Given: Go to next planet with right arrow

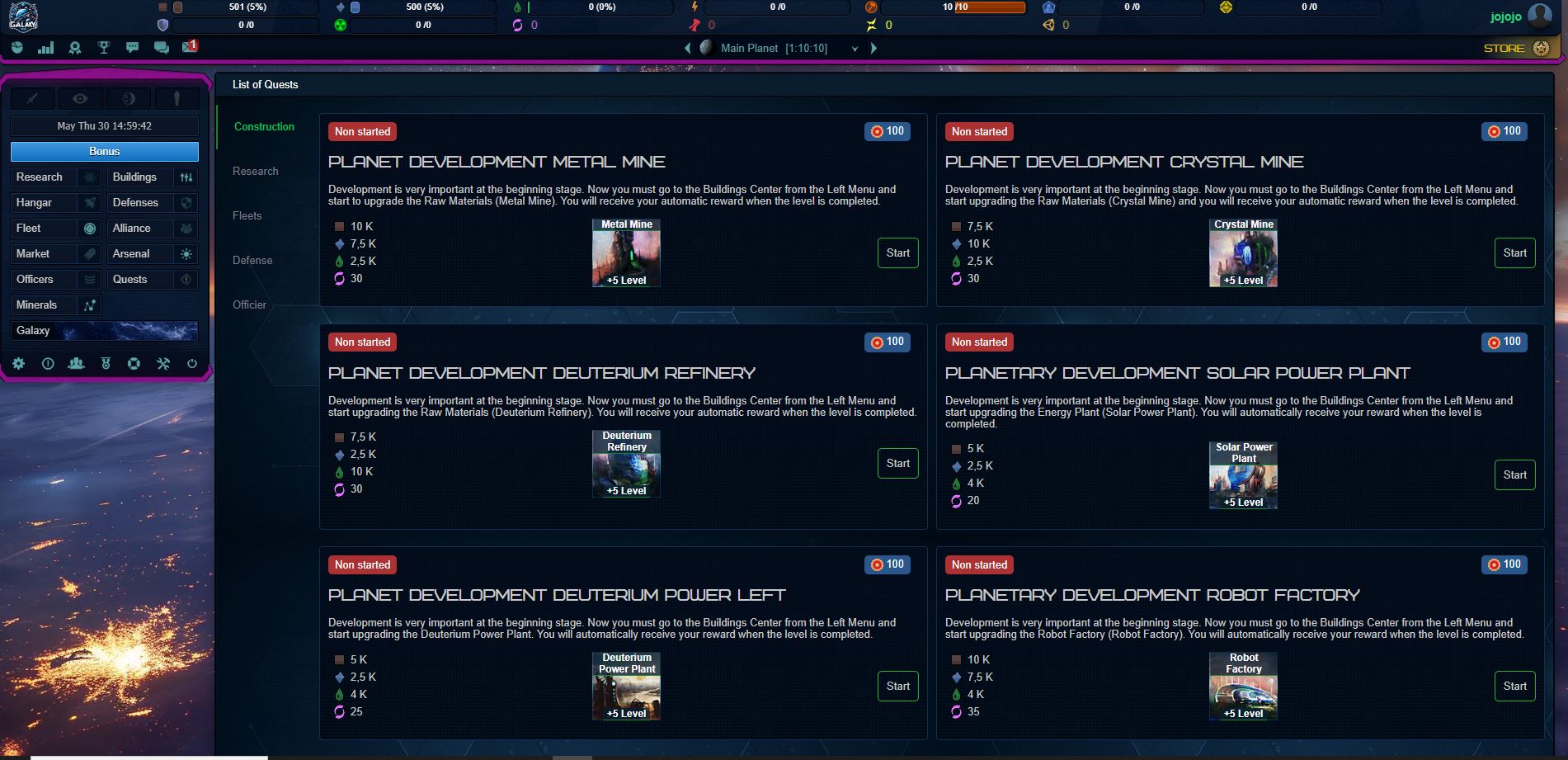Looking at the screenshot, I should click(873, 48).
